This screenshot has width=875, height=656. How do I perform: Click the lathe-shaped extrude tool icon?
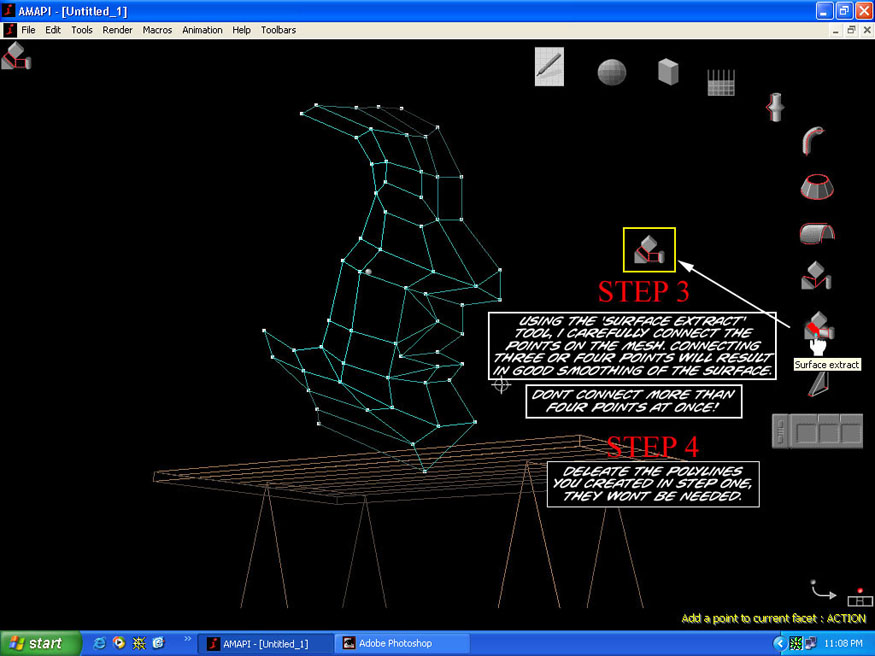[775, 105]
